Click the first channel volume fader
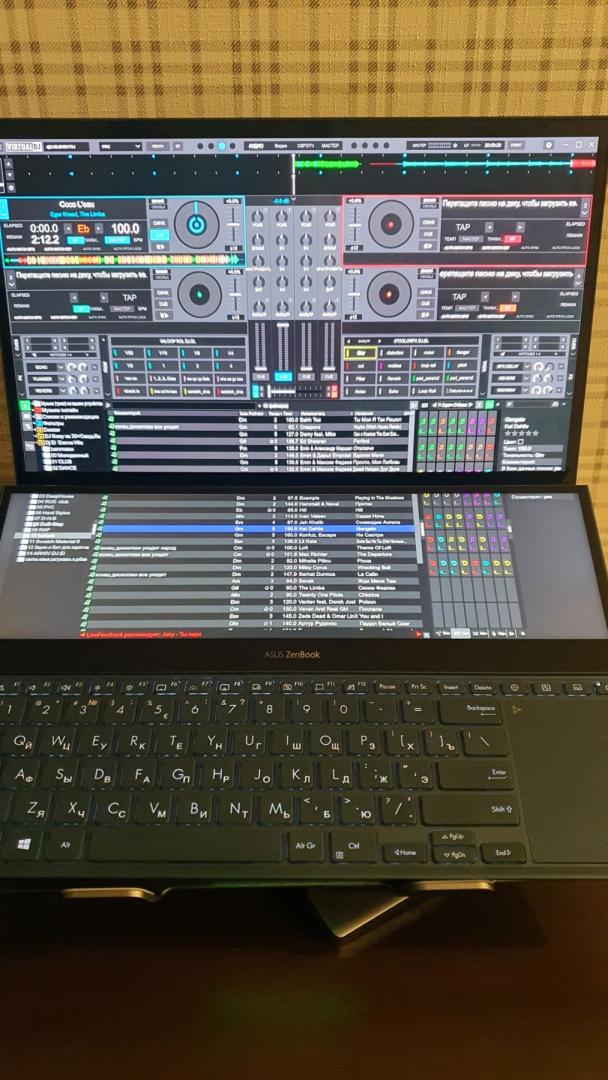This screenshot has width=608, height=1080. coord(261,346)
